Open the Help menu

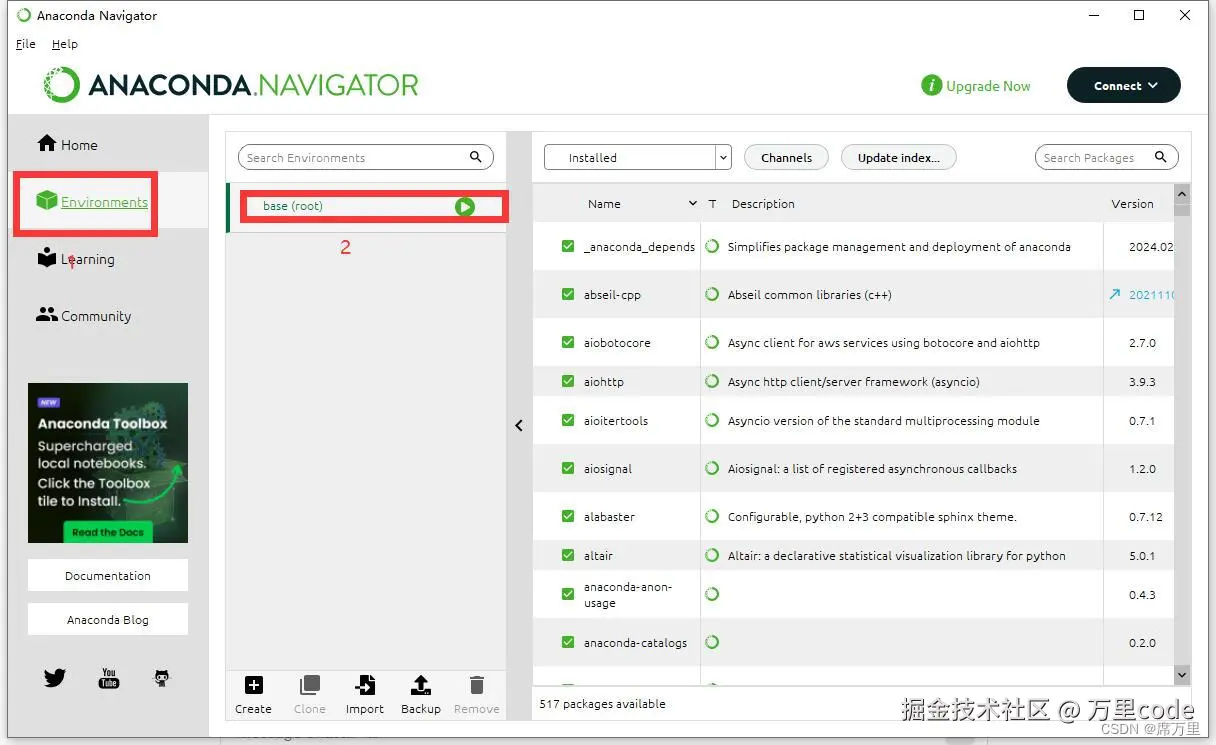tap(65, 44)
